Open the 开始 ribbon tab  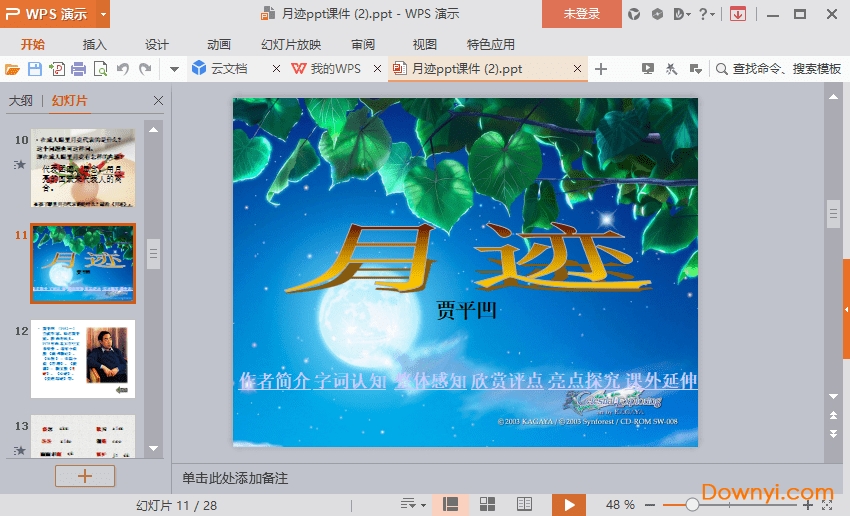tap(33, 44)
